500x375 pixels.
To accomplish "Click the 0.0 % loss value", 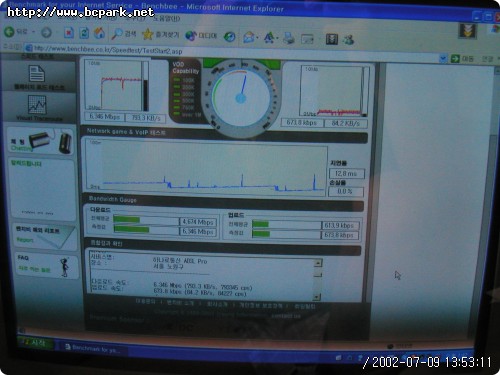I will tap(345, 191).
